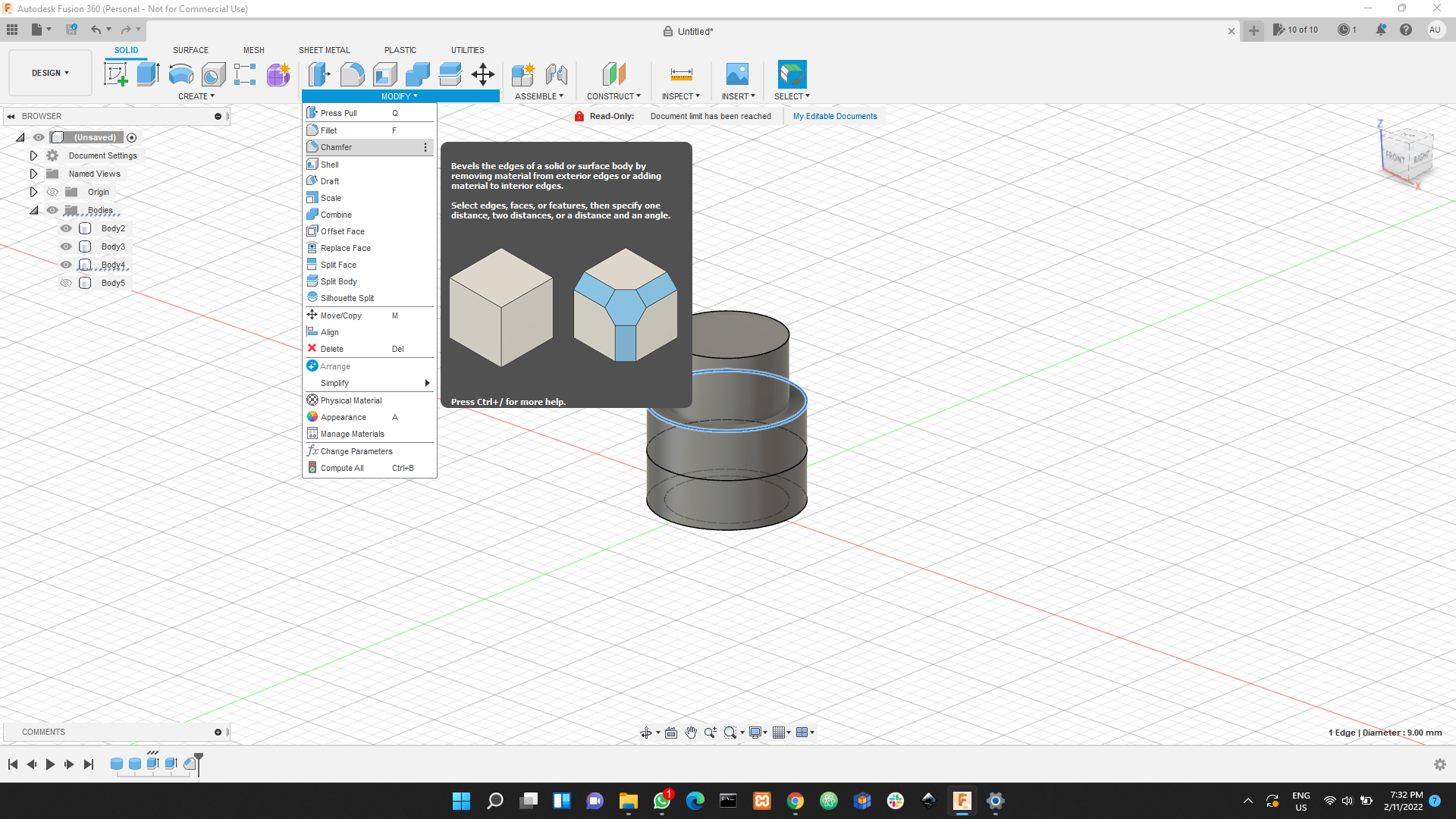Show Body5 by clicking its eye icon
Image resolution: width=1456 pixels, height=819 pixels.
66,282
